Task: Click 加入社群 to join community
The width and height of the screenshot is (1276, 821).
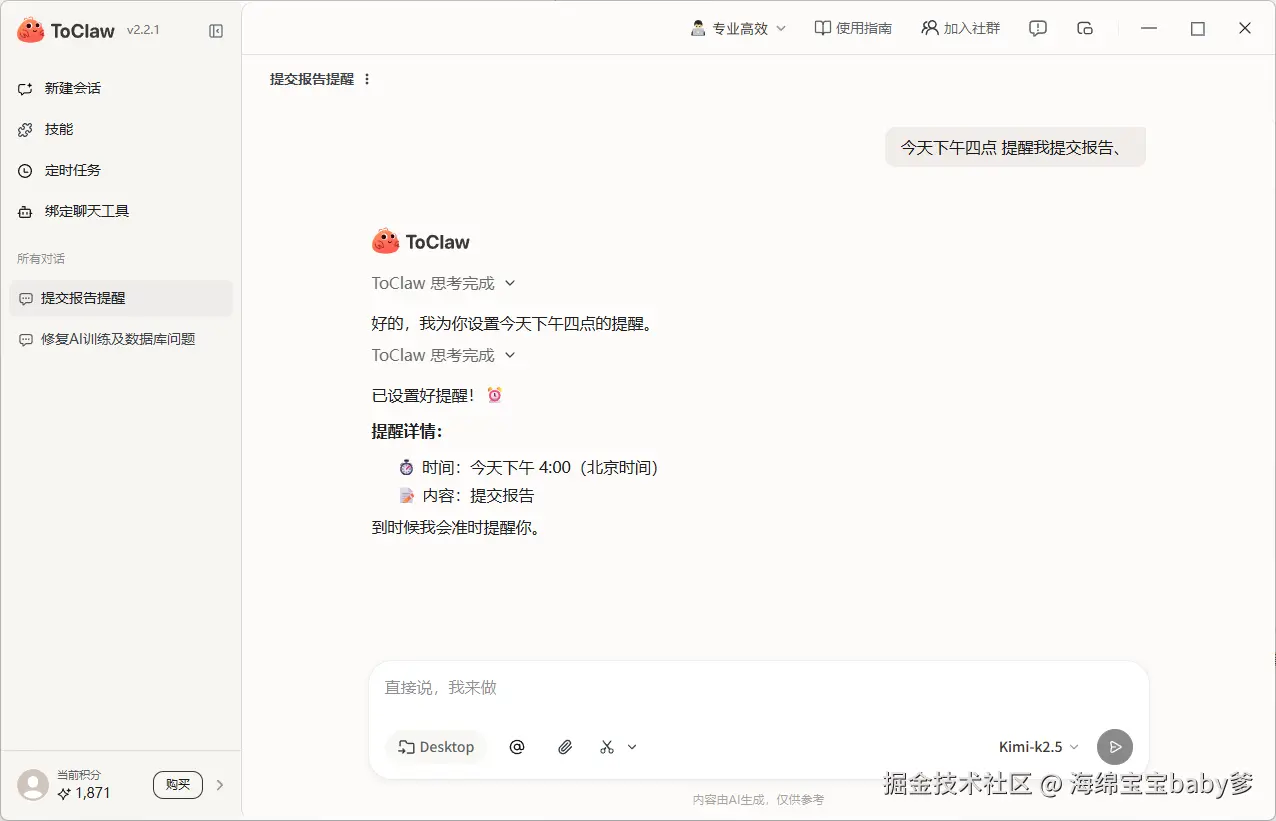Action: coord(961,28)
